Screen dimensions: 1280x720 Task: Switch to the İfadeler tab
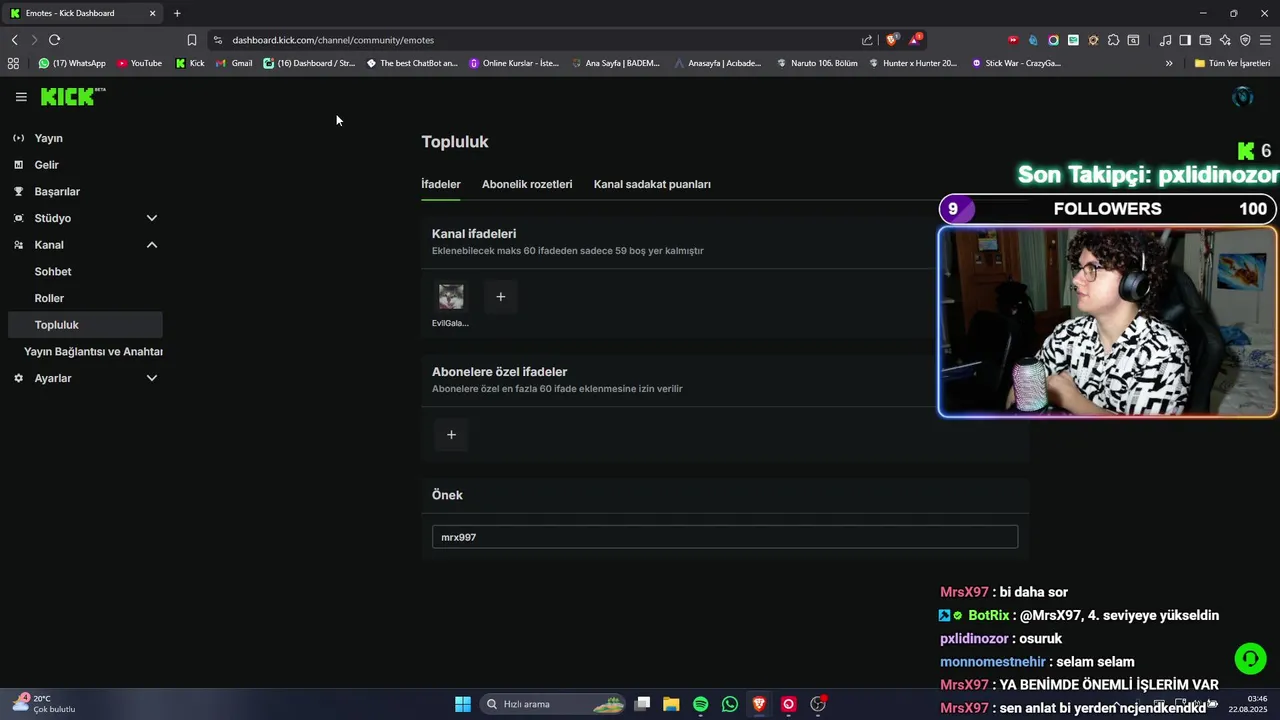(441, 184)
